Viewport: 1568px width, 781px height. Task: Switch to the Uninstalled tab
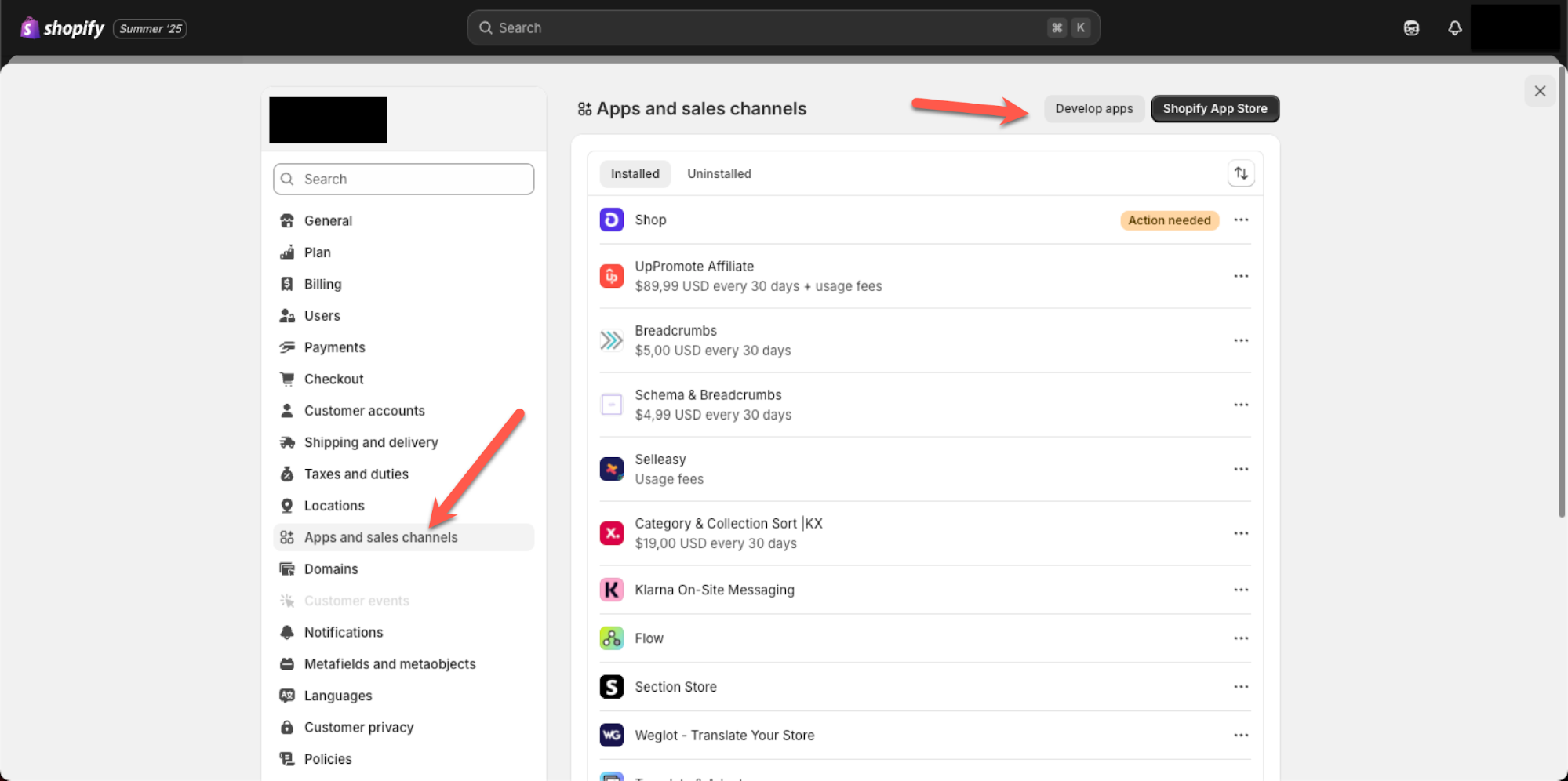[x=719, y=173]
